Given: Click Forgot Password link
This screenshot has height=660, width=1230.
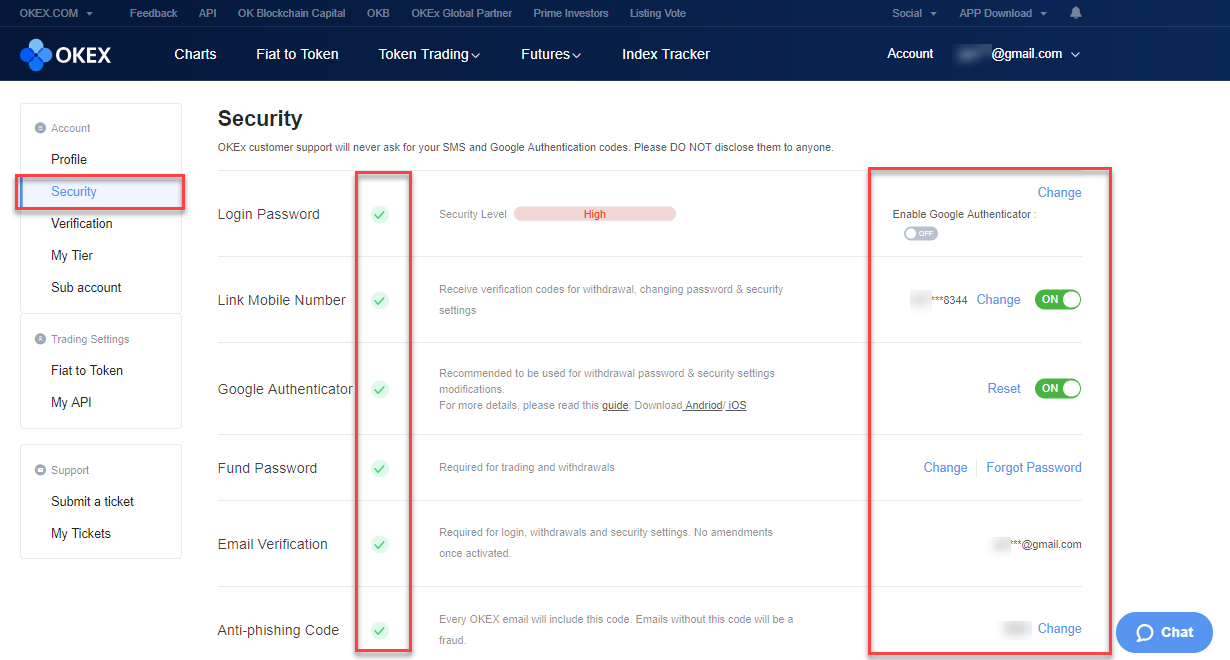Looking at the screenshot, I should 1034,467.
